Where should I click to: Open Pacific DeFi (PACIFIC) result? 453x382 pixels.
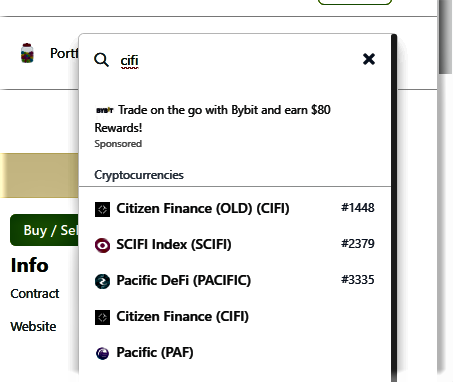coord(235,281)
